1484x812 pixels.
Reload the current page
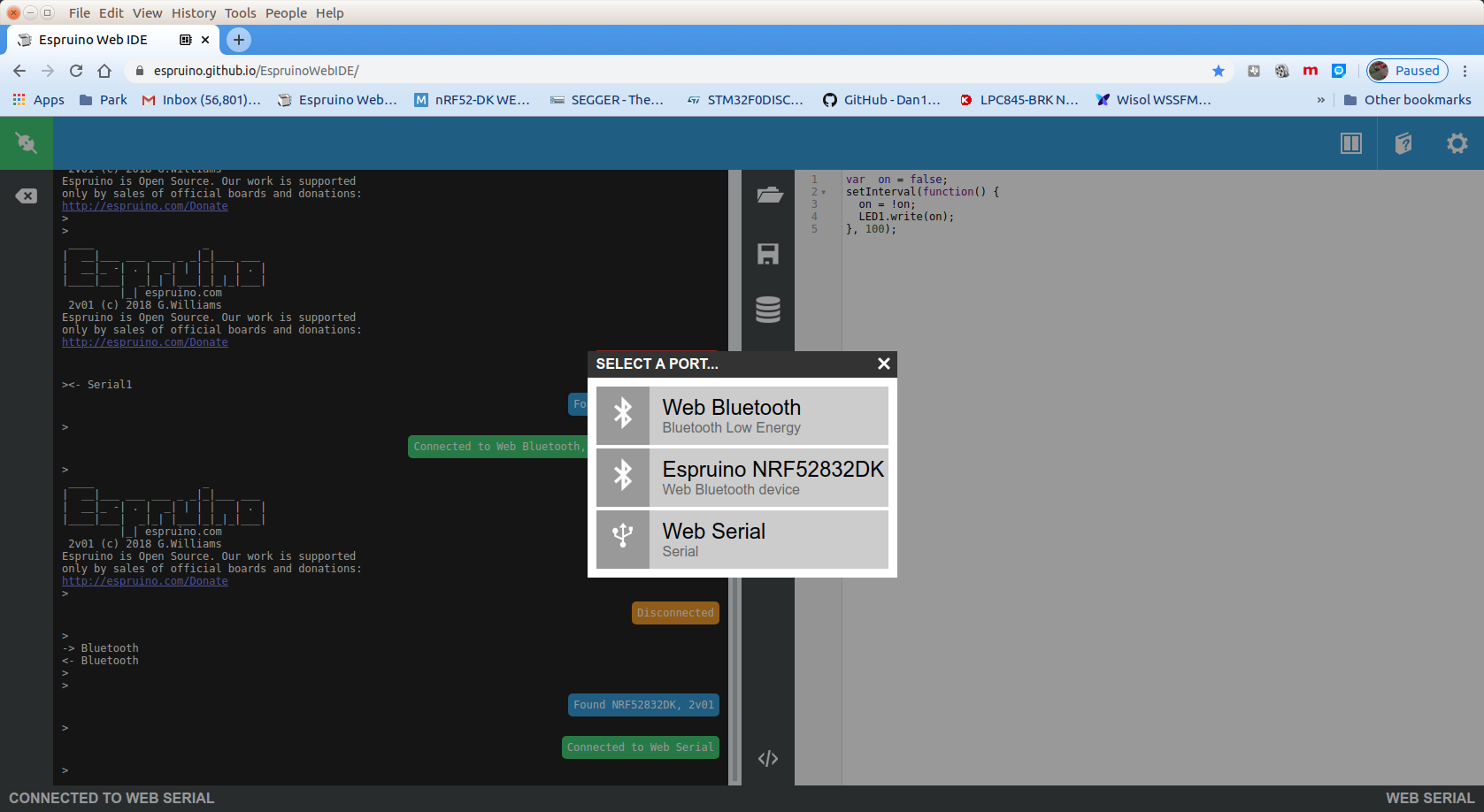tap(76, 71)
